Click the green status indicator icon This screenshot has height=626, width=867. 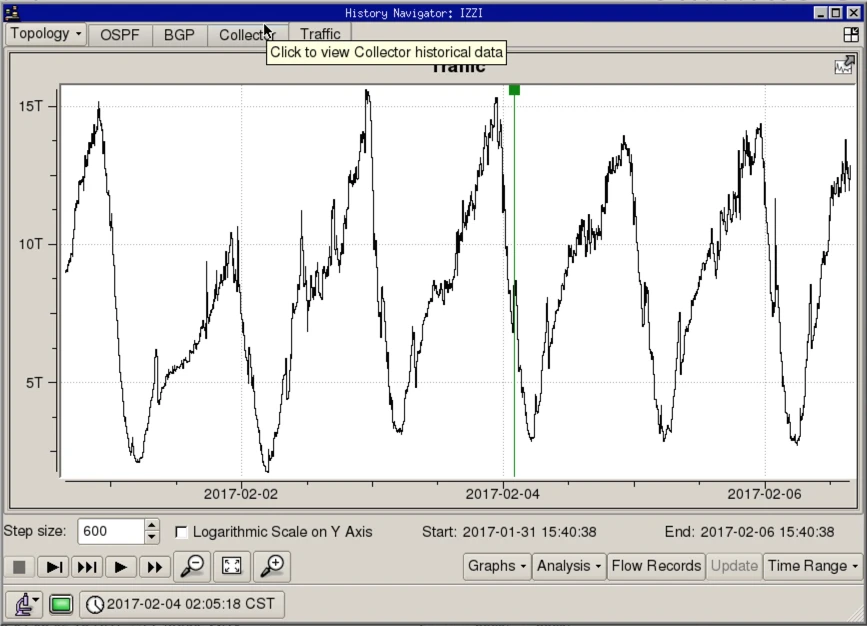[x=61, y=604]
